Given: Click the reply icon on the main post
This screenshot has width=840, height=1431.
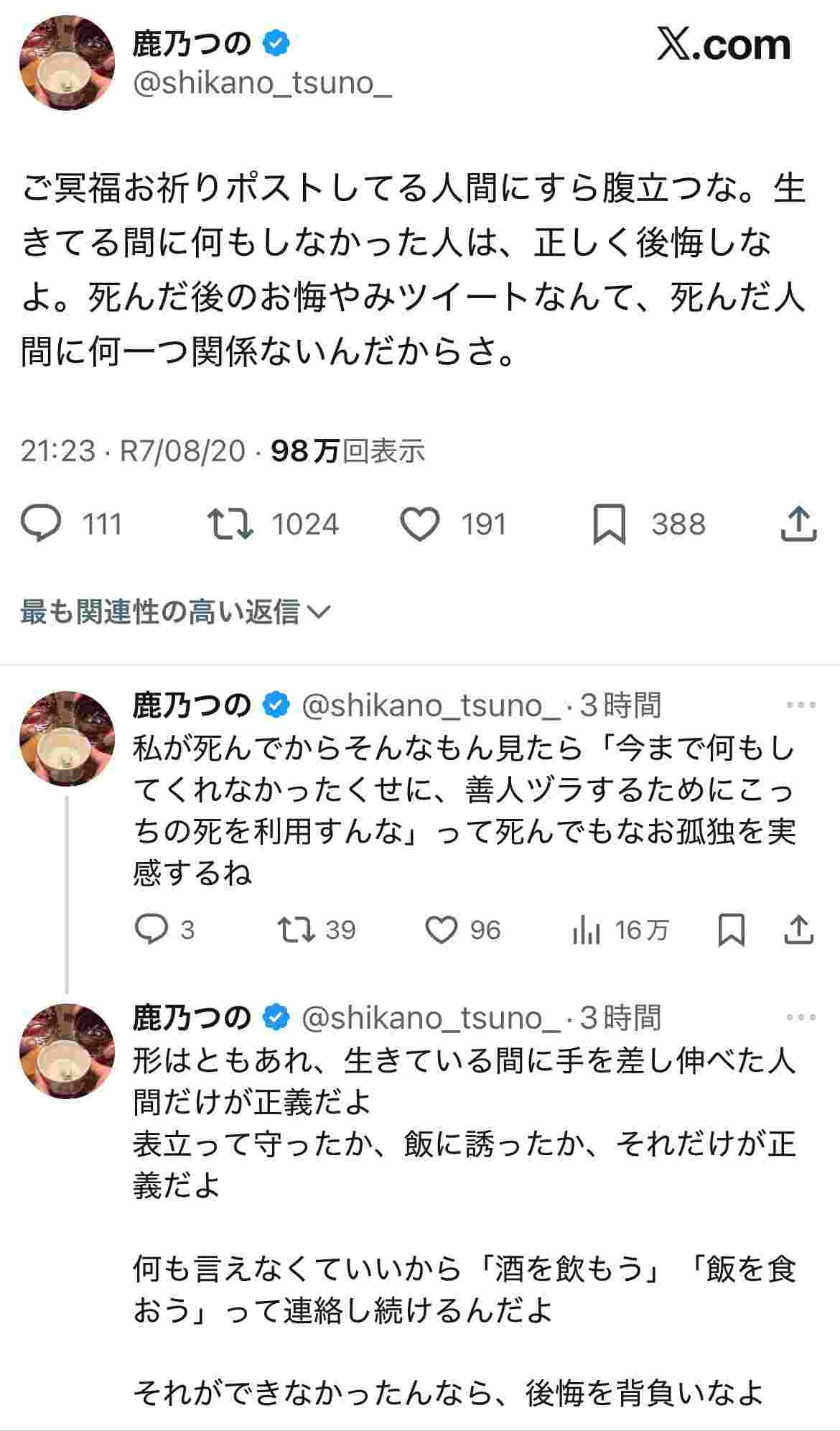Looking at the screenshot, I should pos(42,524).
